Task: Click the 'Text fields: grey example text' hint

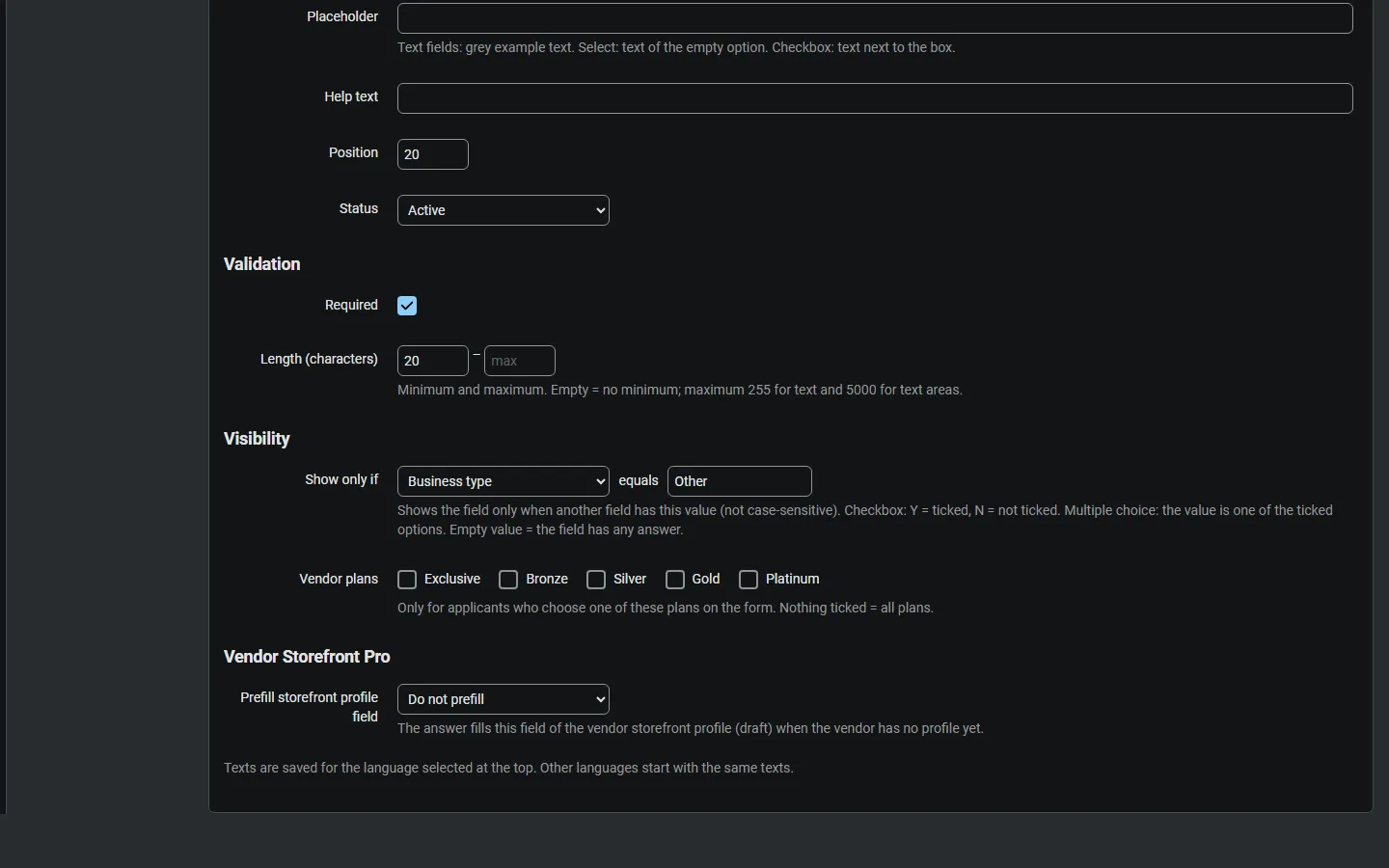Action: click(676, 47)
